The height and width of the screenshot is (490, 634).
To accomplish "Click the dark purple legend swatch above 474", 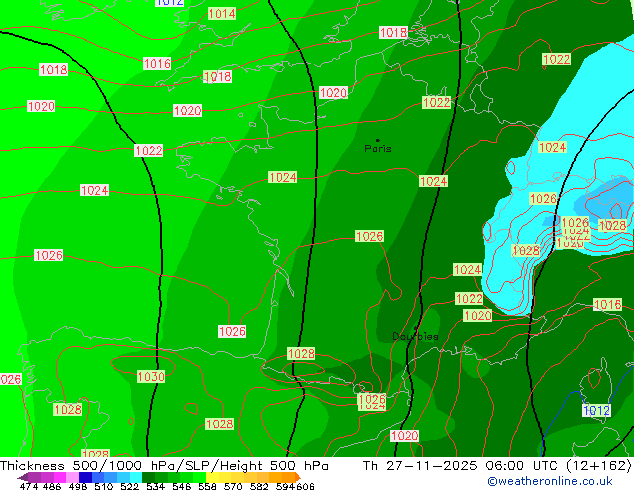I will 34,477.
